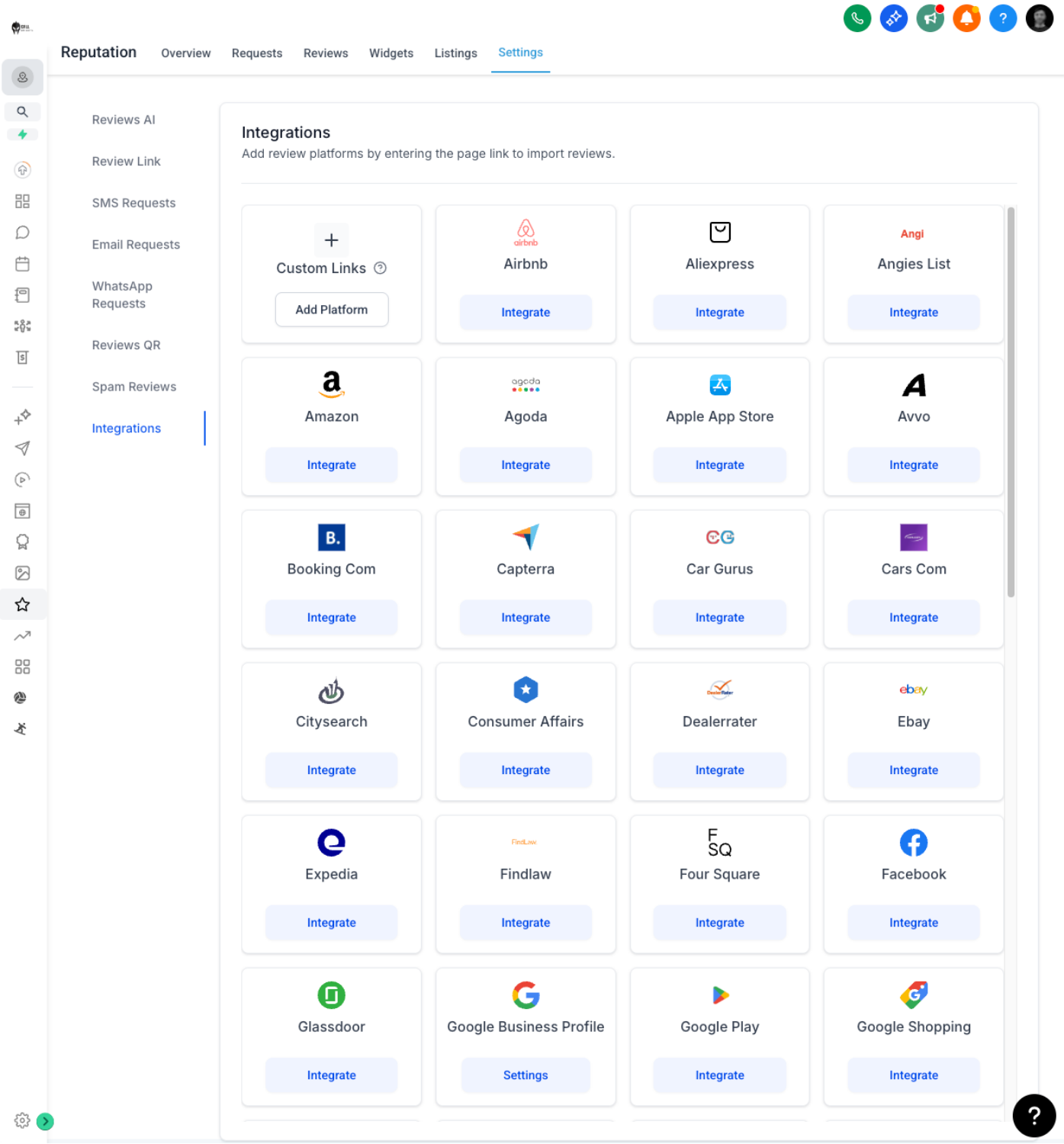
Task: Click the megaphone announcements icon
Action: [930, 18]
